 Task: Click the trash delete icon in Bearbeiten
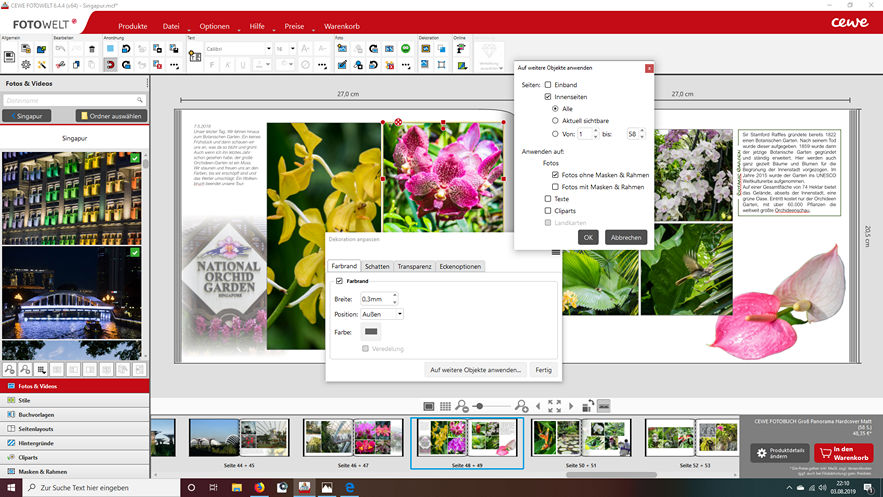(92, 48)
